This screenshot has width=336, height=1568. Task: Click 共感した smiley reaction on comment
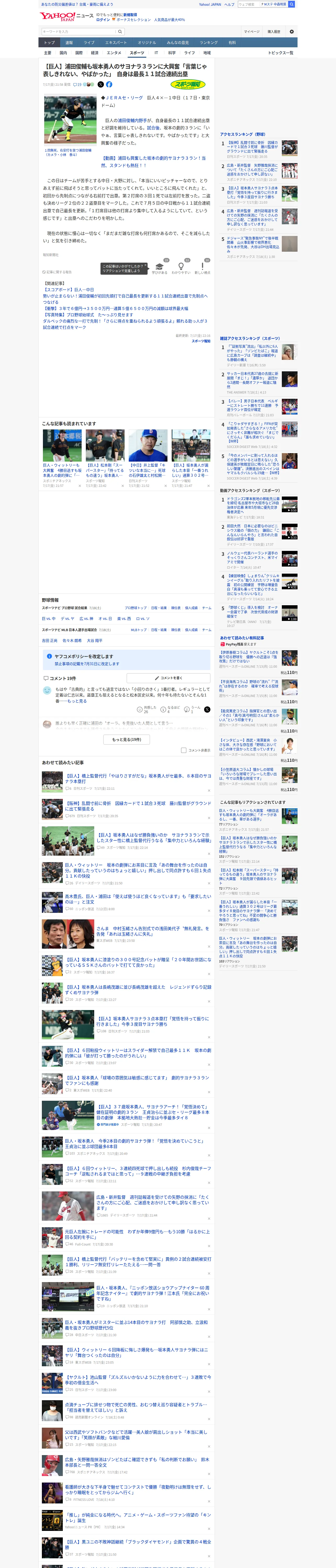pyautogui.click(x=148, y=709)
